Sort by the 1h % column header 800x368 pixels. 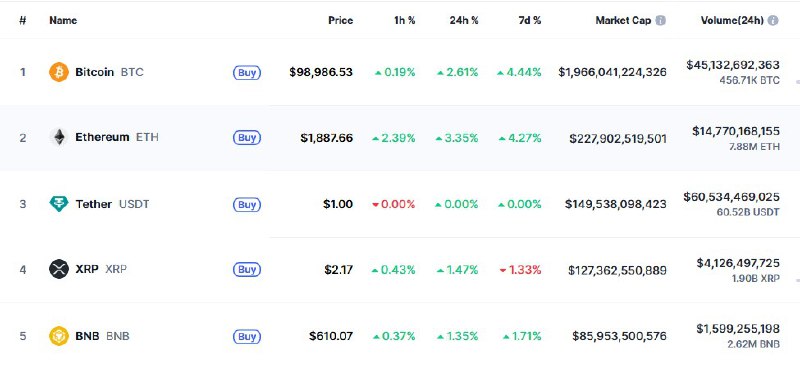(x=404, y=20)
